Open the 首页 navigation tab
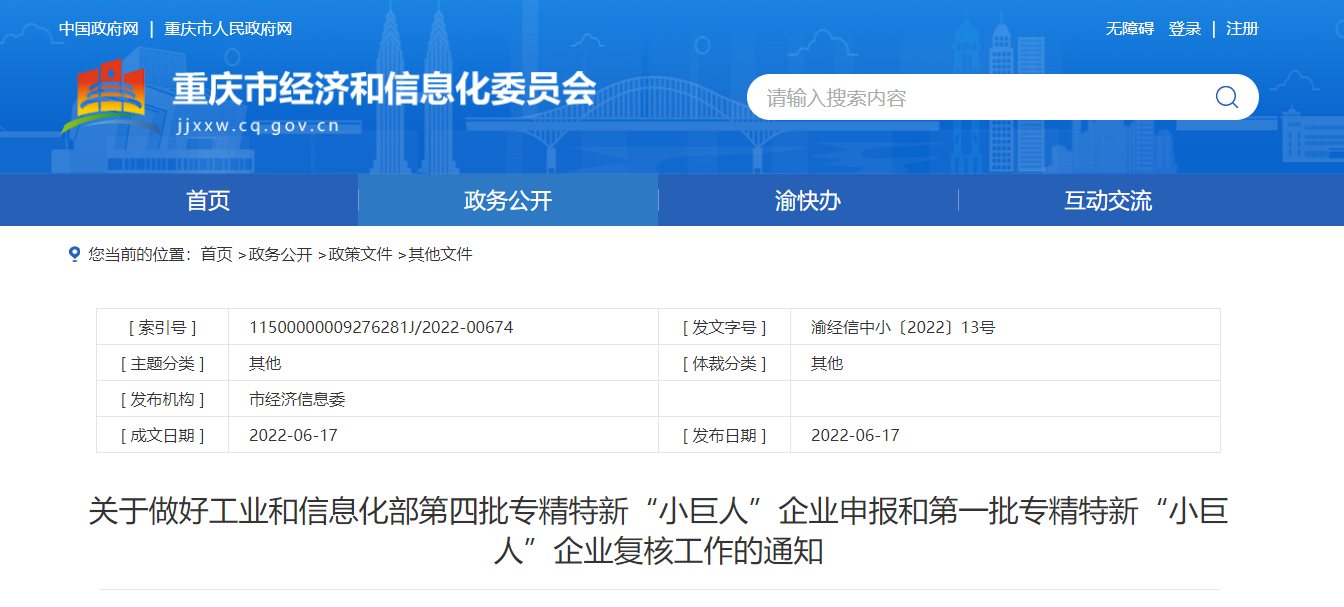Image resolution: width=1344 pixels, height=607 pixels. pyautogui.click(x=208, y=200)
